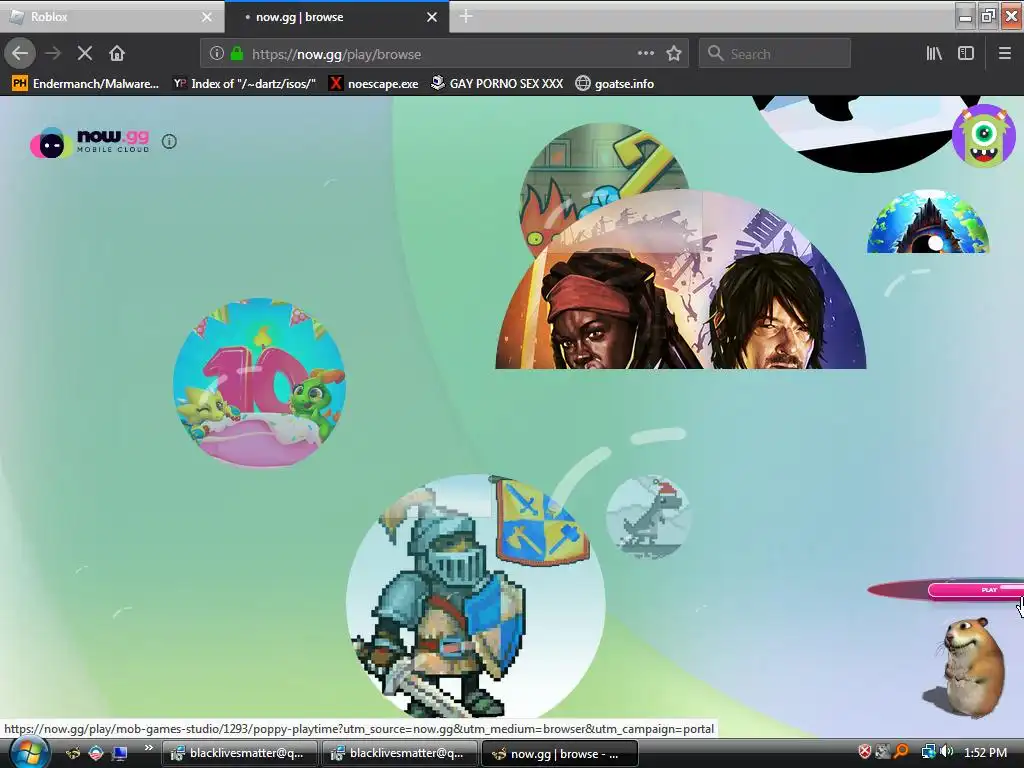This screenshot has height=768, width=1024.
Task: Open the pink number 10 anniversary game bubble
Action: click(259, 383)
